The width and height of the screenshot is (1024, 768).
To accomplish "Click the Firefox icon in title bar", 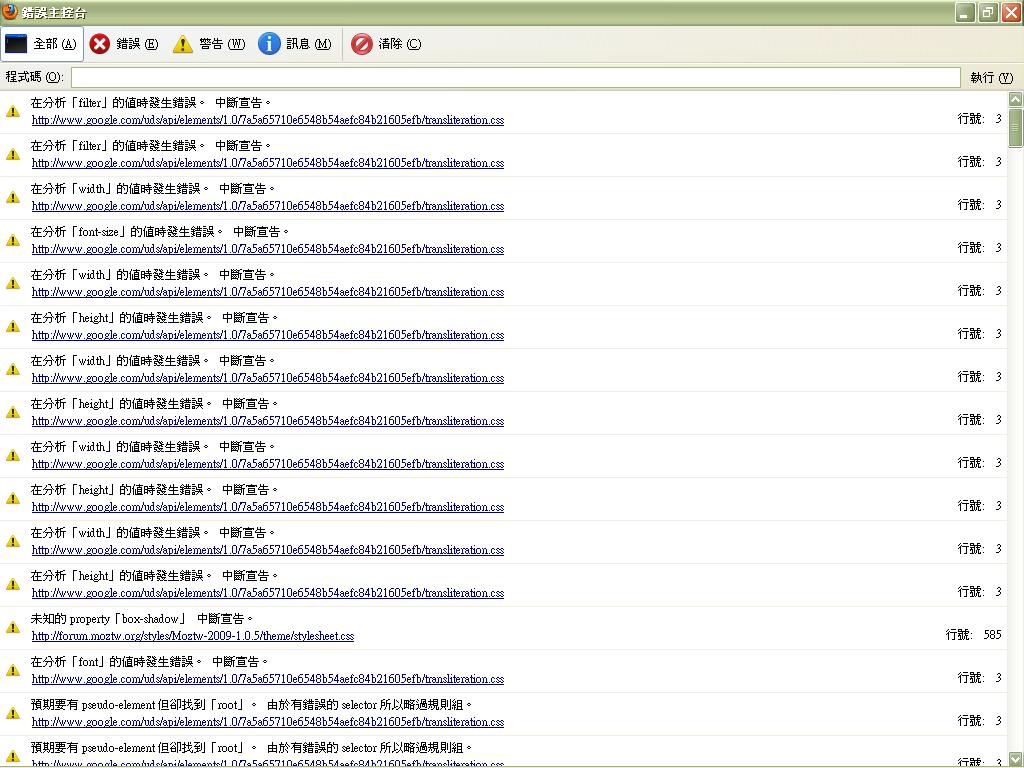I will 10,12.
